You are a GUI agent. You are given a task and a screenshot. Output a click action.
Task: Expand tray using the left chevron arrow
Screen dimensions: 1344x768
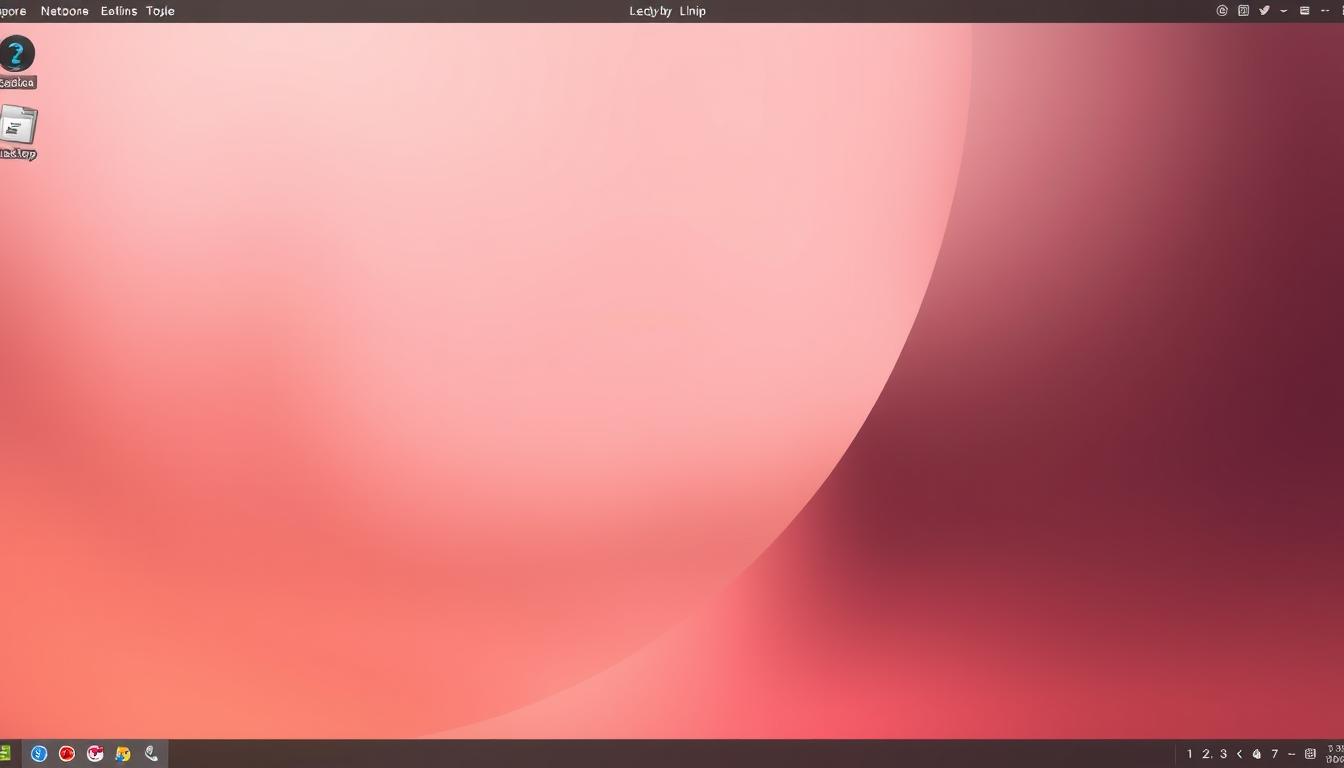pos(1240,754)
